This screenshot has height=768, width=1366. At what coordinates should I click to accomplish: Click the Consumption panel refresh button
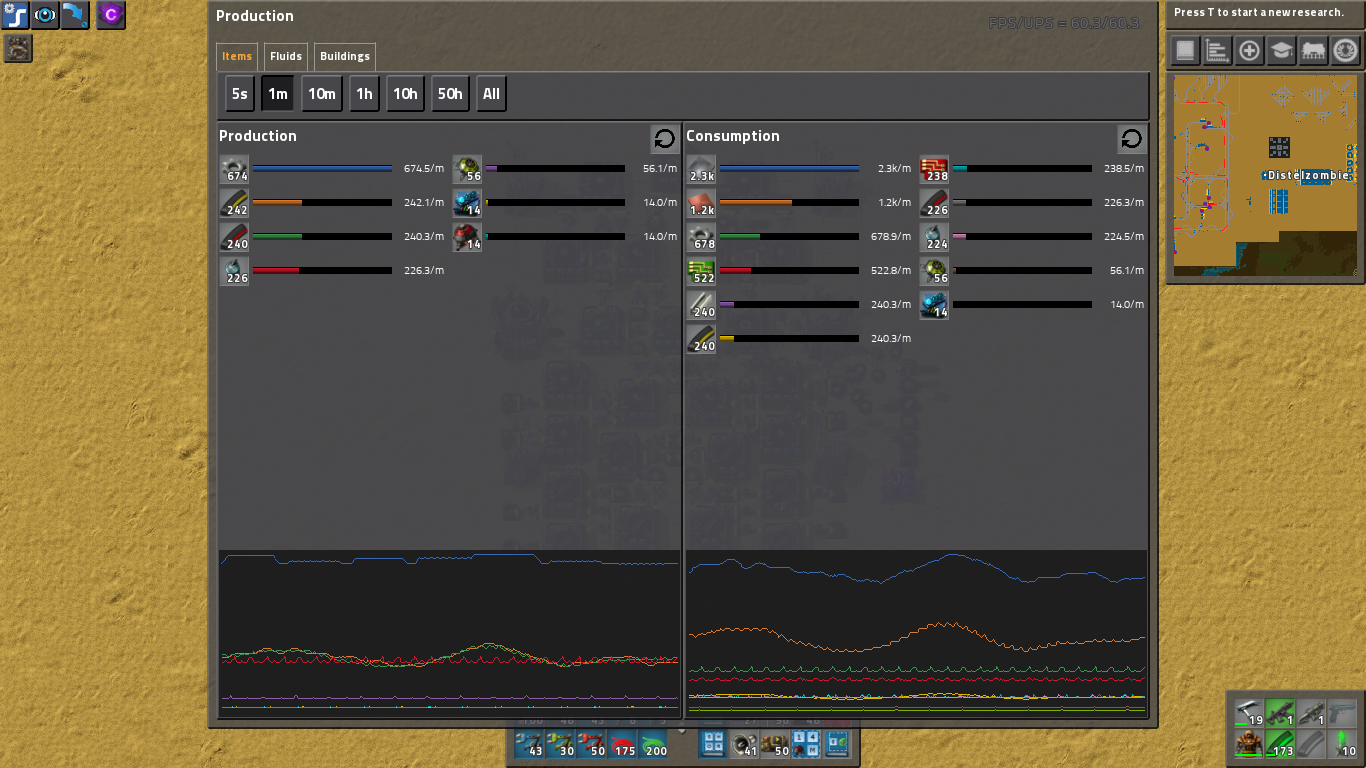pos(1132,139)
